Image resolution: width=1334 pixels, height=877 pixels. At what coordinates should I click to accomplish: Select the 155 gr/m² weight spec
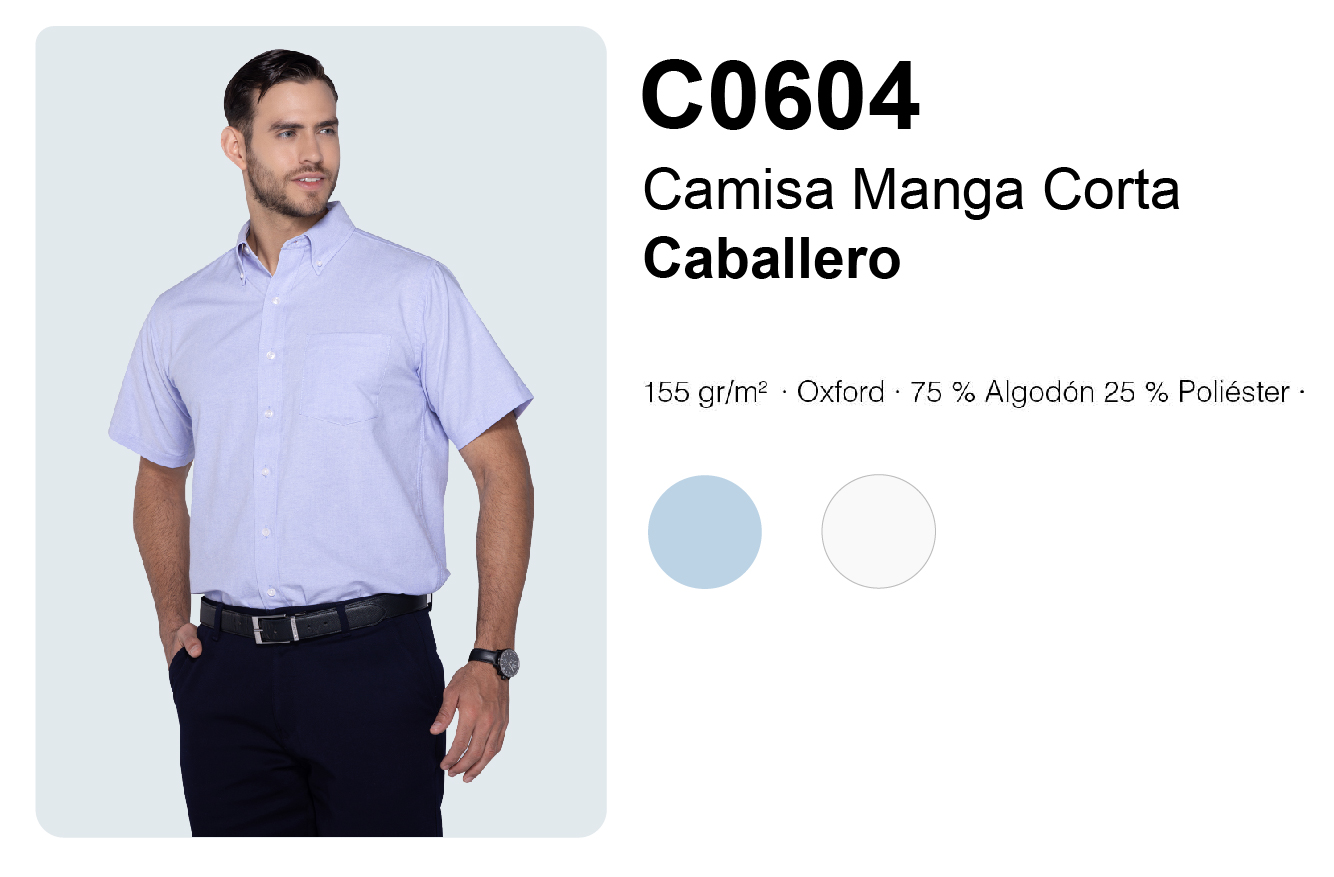coord(706,392)
